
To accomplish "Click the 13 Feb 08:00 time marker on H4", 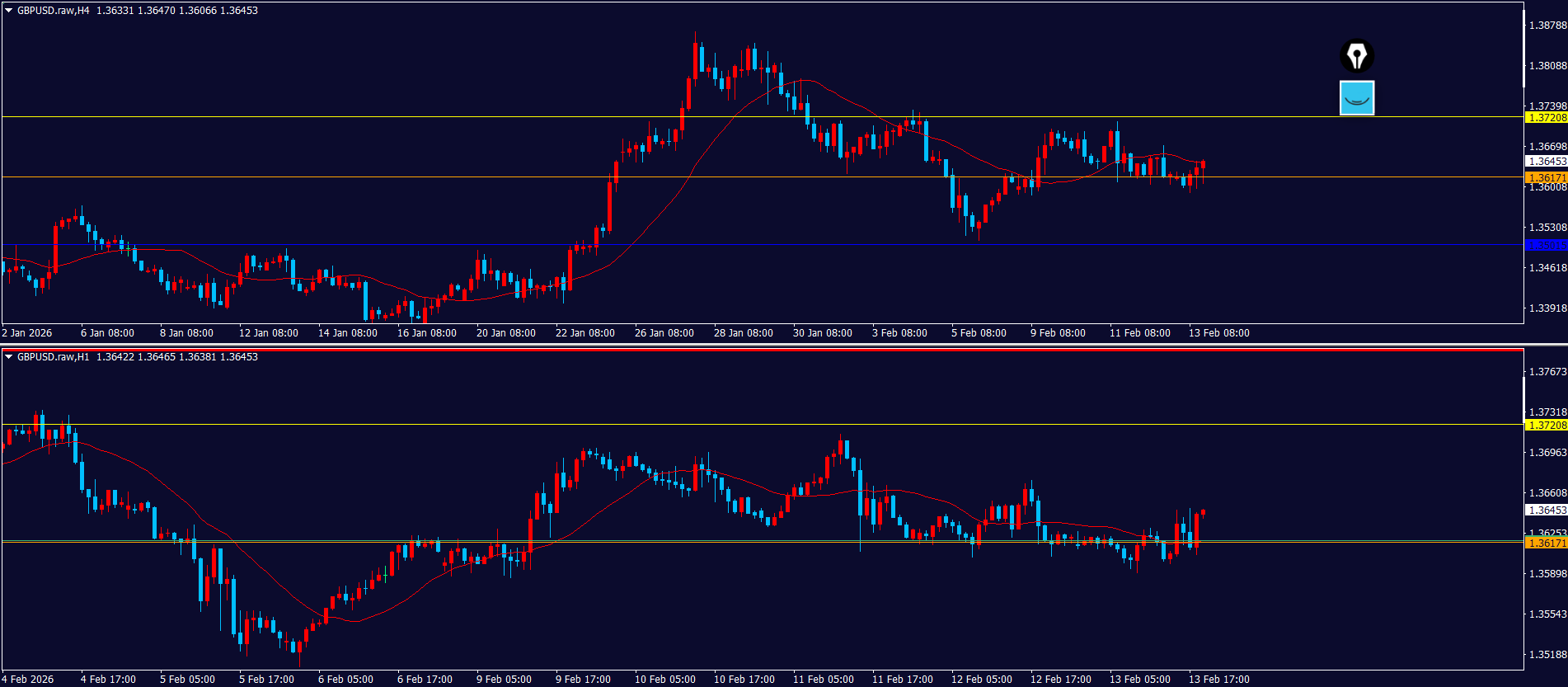I will click(x=1218, y=333).
